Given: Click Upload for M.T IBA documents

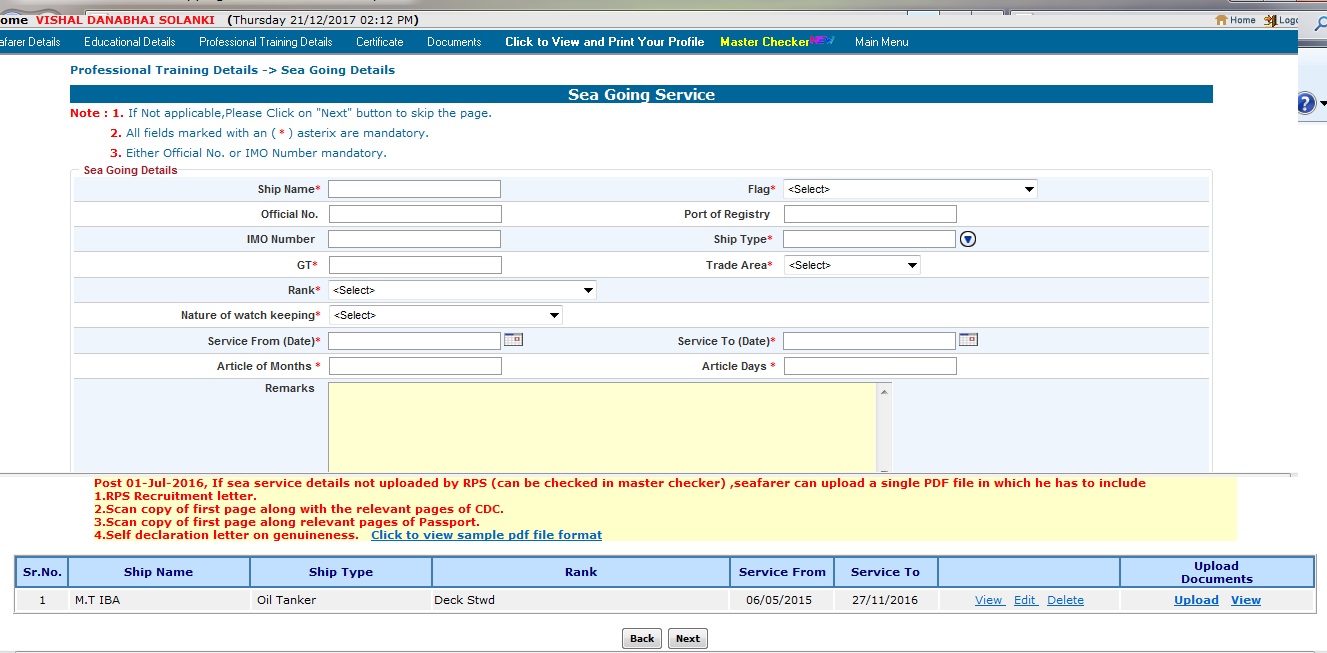Looking at the screenshot, I should point(1196,600).
